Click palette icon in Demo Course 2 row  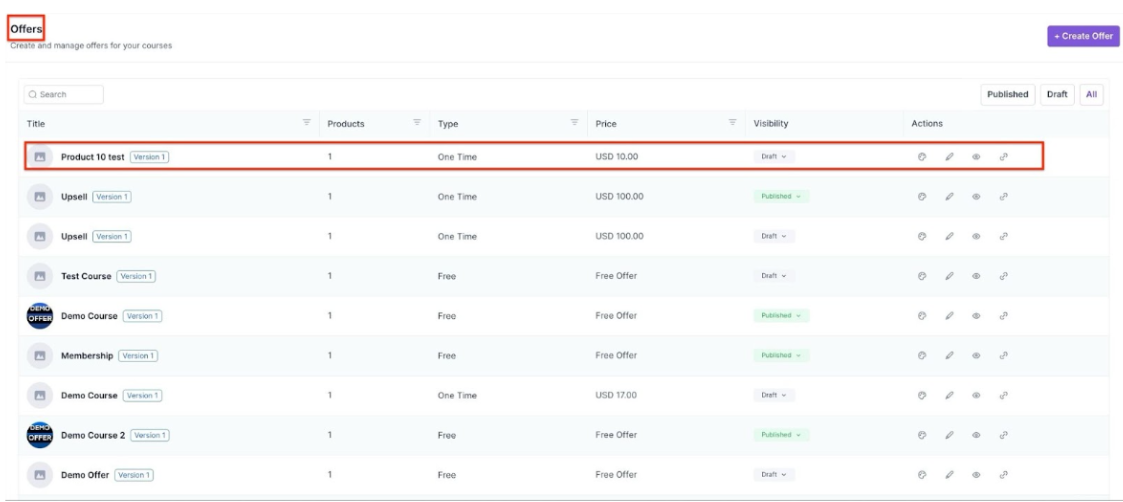(922, 435)
